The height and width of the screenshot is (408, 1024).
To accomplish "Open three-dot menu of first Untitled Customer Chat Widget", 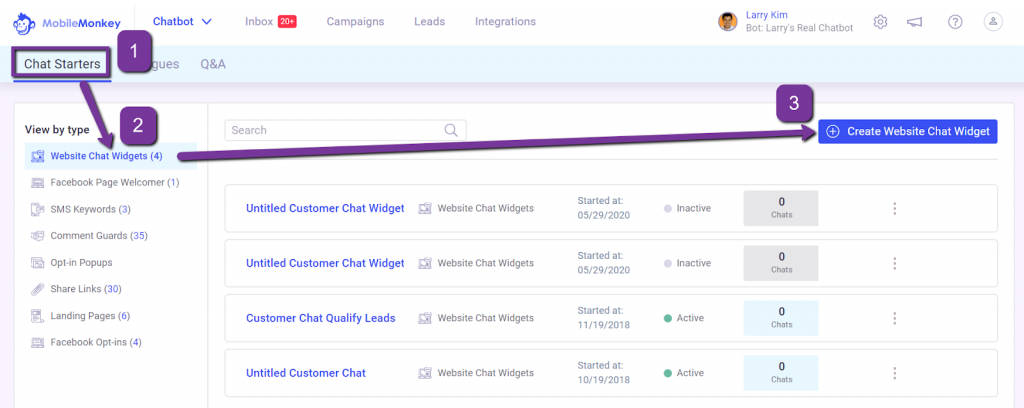I will (x=895, y=208).
